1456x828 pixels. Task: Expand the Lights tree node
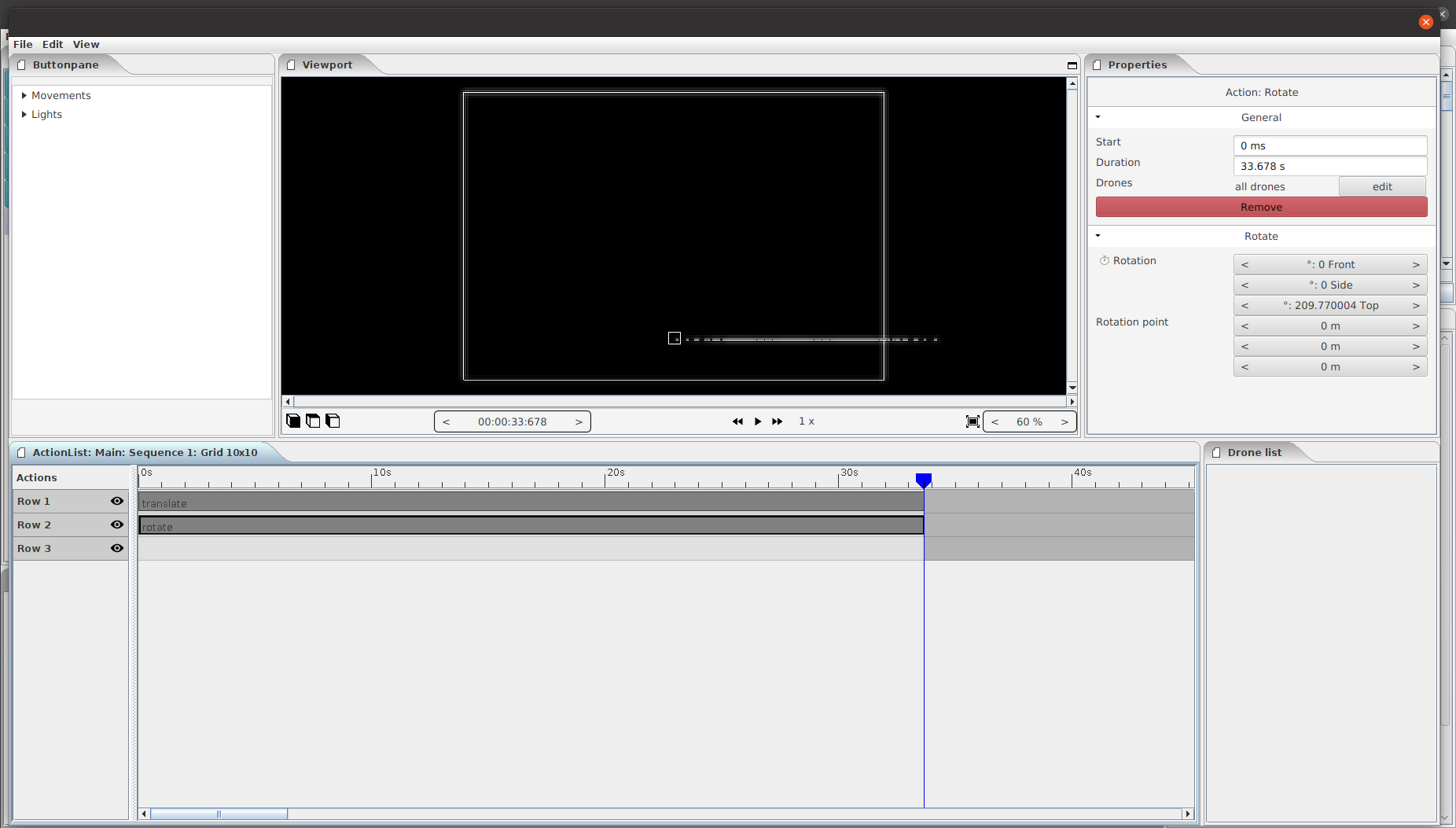(24, 114)
